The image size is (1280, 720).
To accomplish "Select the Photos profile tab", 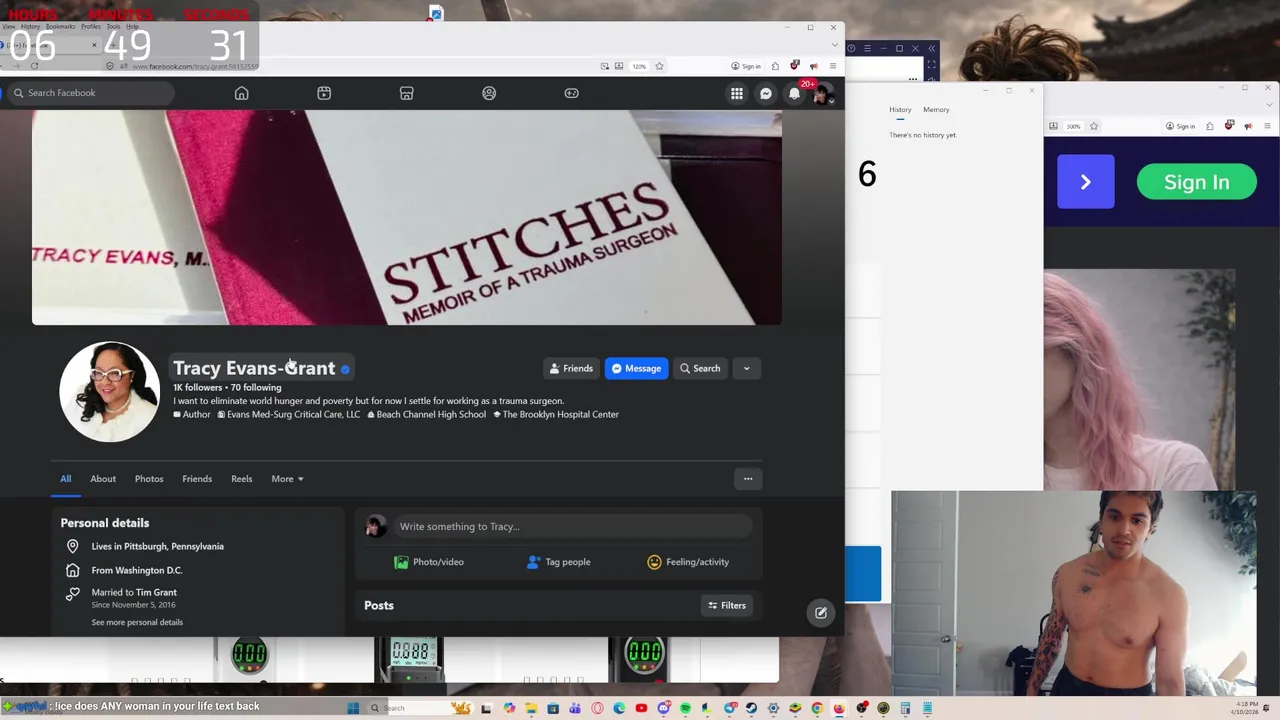I will (x=149, y=479).
